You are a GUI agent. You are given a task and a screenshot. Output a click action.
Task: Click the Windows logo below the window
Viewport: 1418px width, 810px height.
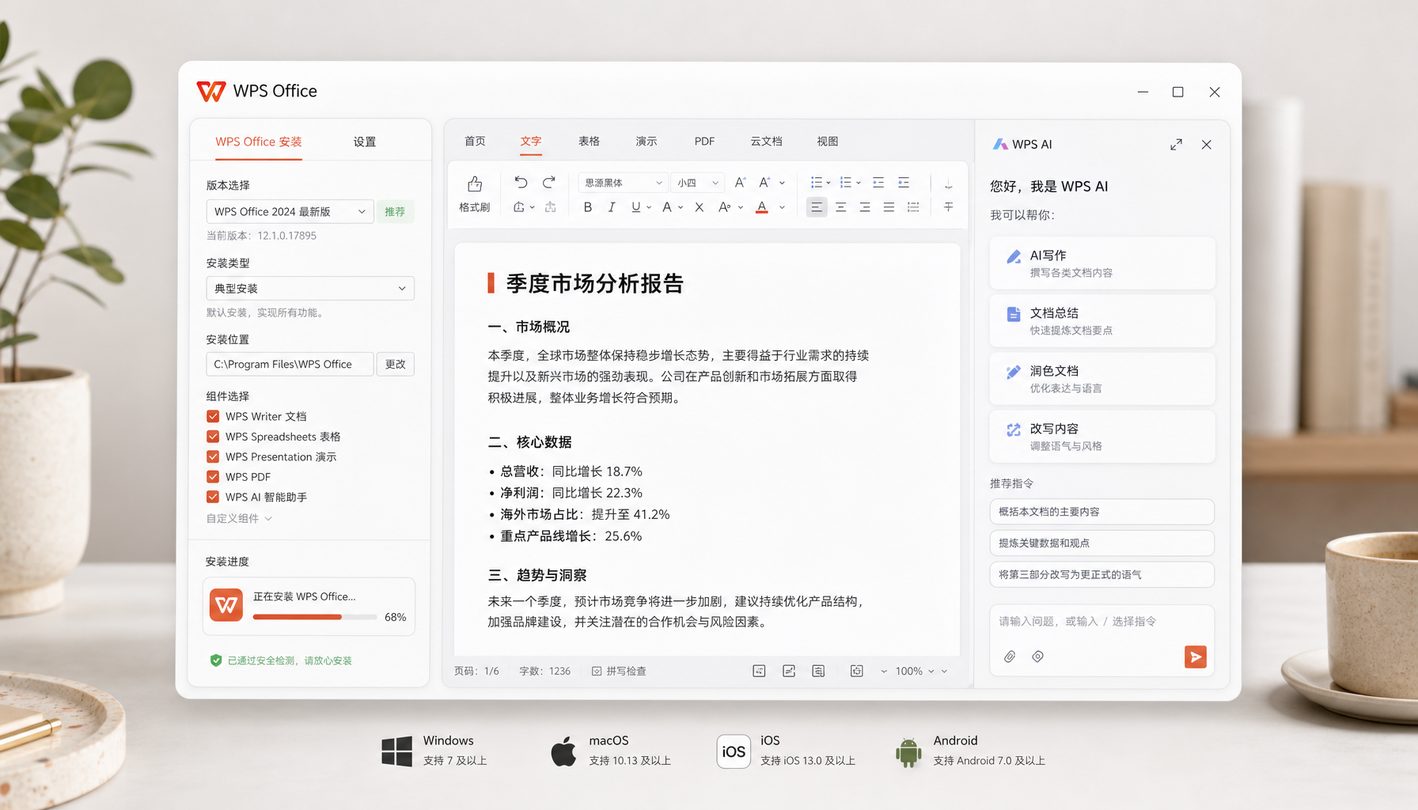[x=397, y=751]
